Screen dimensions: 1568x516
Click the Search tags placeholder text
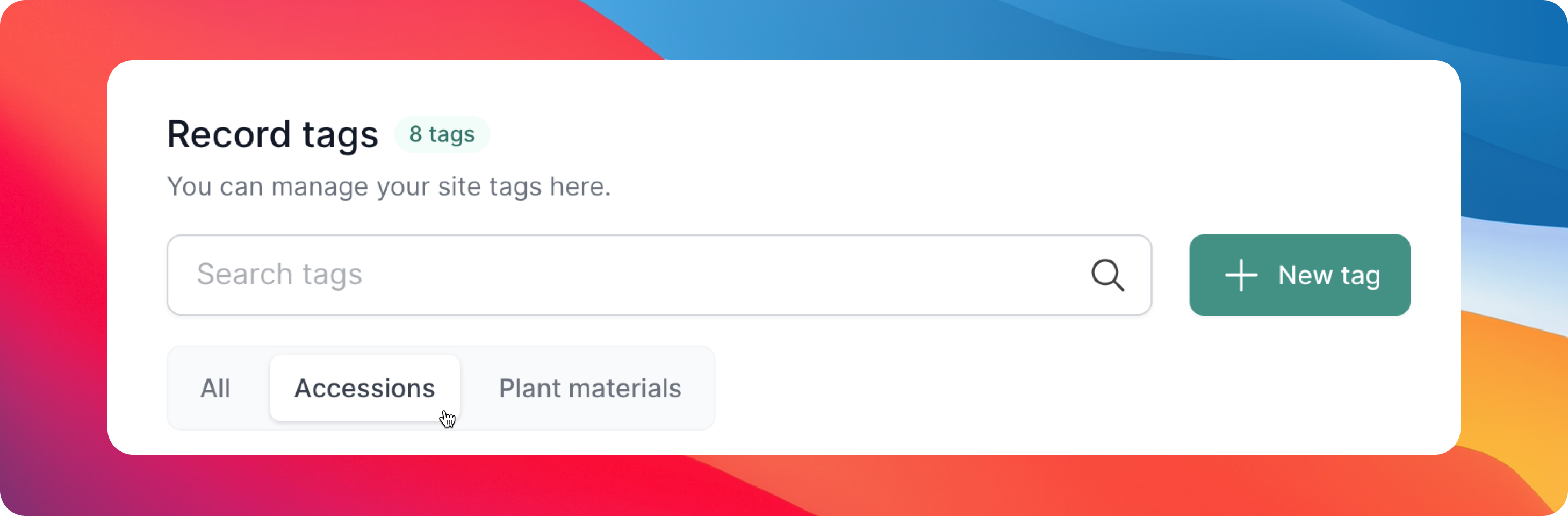[x=279, y=275]
